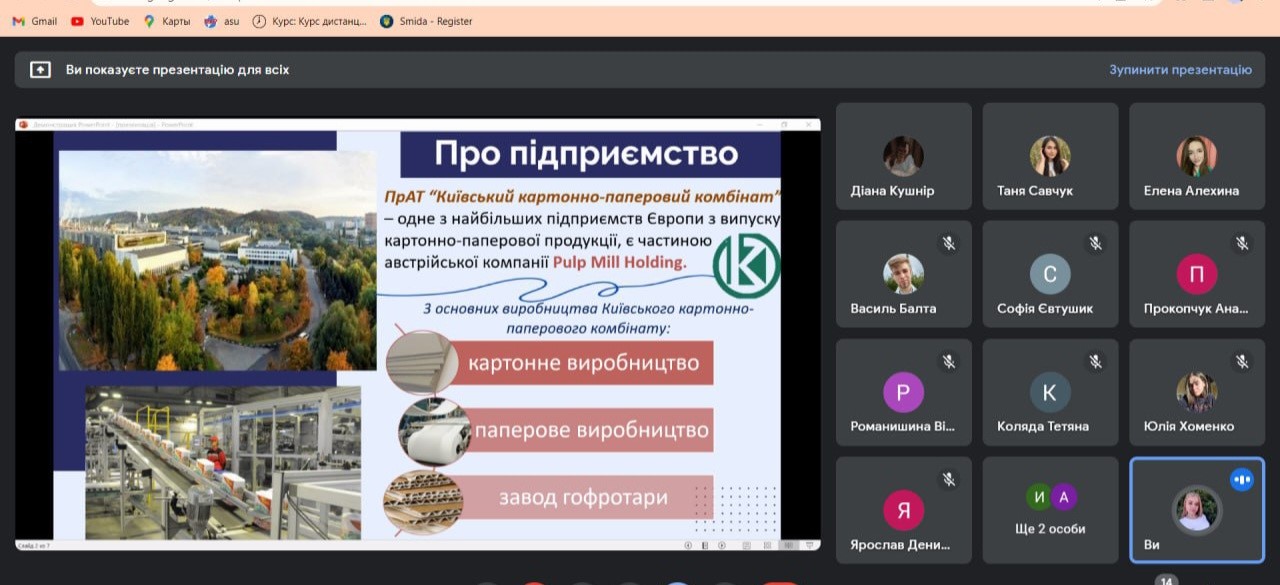Click Ярослав avatar letter Я

tap(903, 510)
